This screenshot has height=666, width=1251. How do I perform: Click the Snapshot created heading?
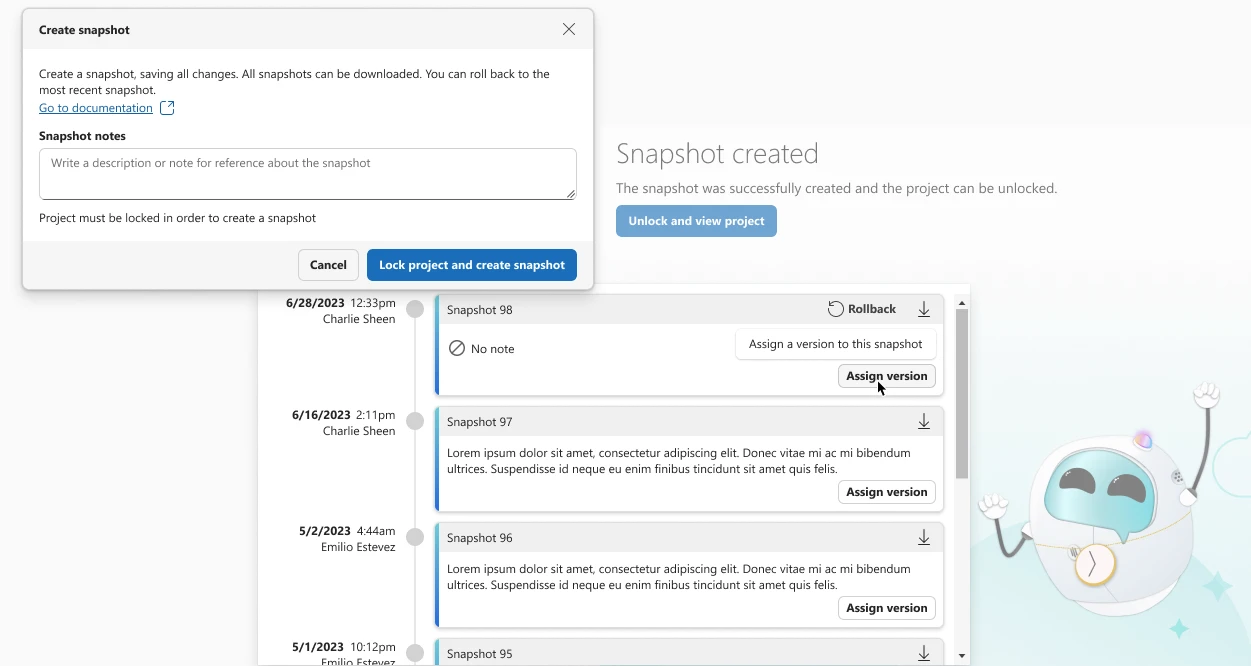pyautogui.click(x=717, y=153)
